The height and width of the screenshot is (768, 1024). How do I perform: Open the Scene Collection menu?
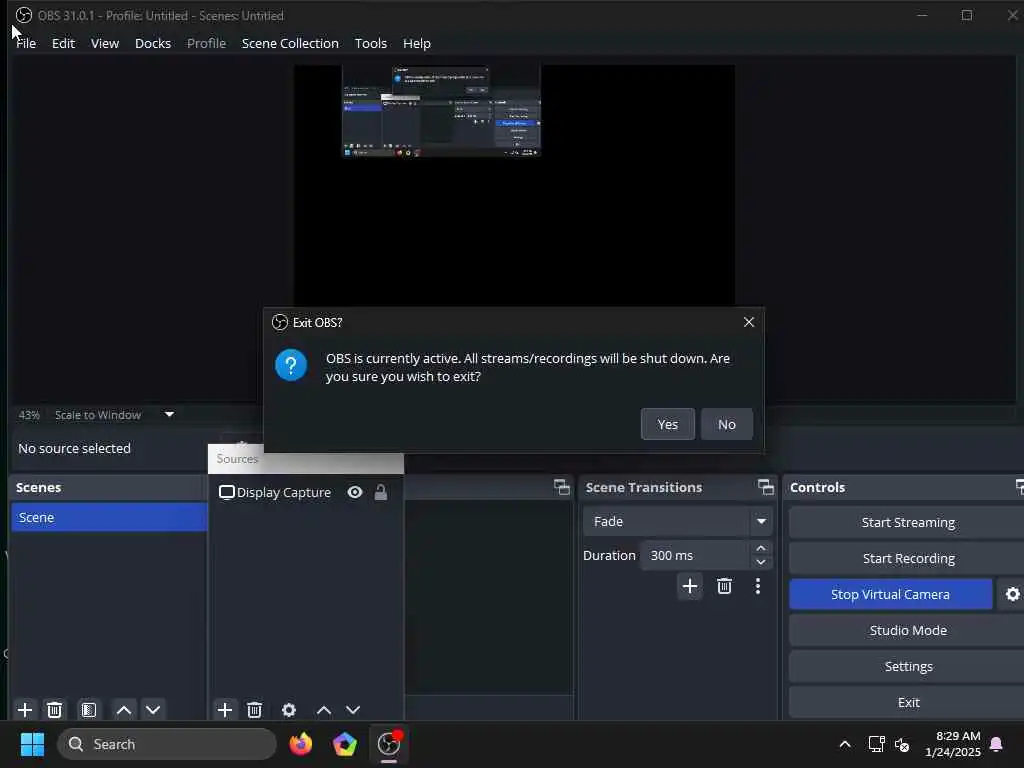point(290,43)
